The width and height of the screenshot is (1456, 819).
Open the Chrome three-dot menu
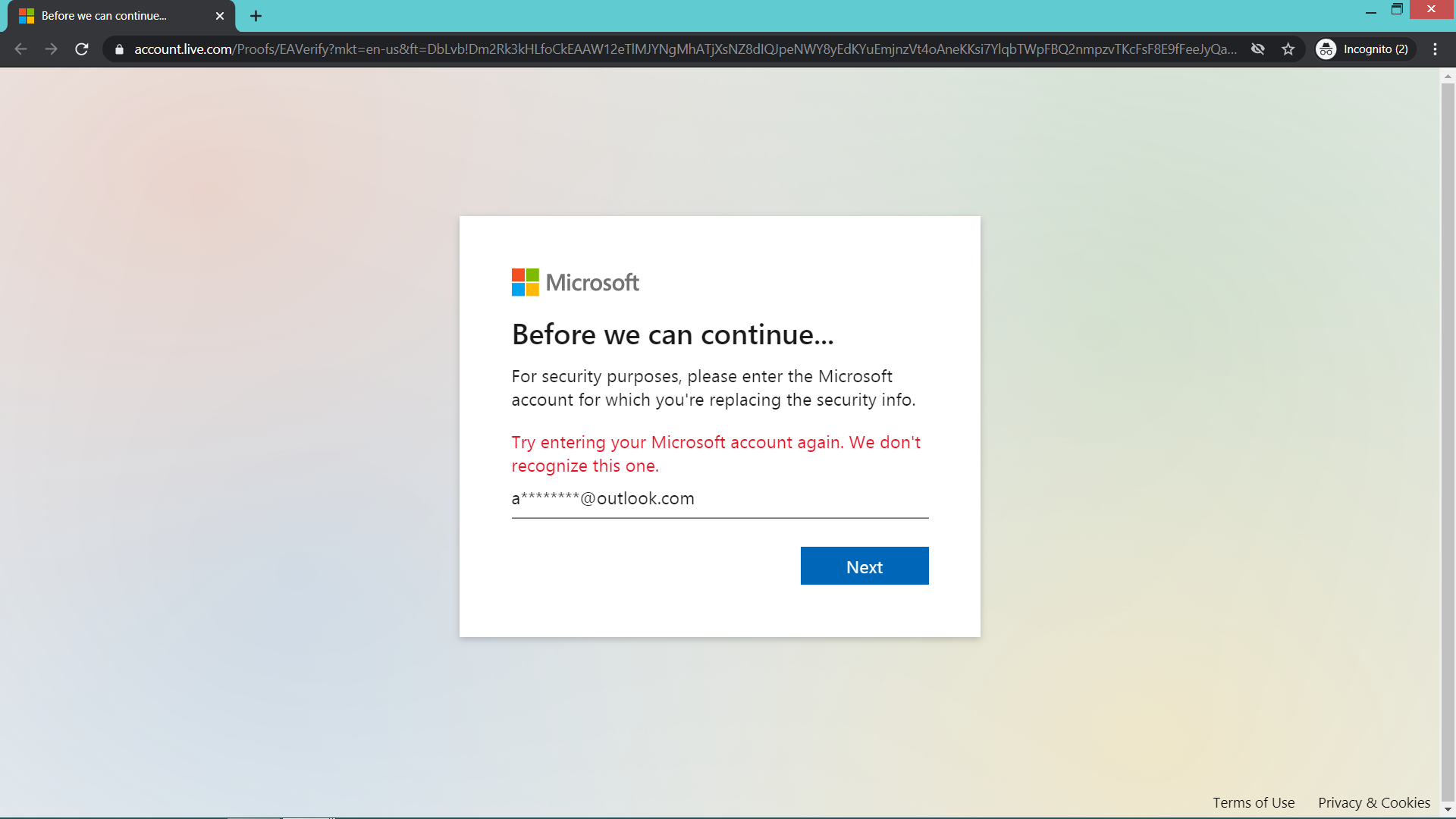1436,49
